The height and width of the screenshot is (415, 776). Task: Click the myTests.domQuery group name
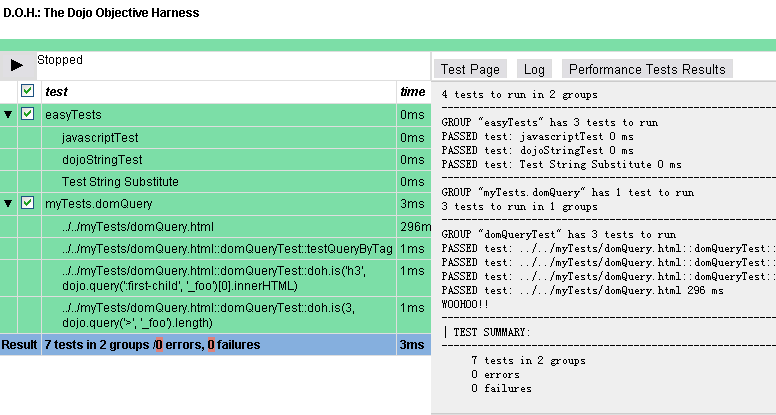pos(98,204)
